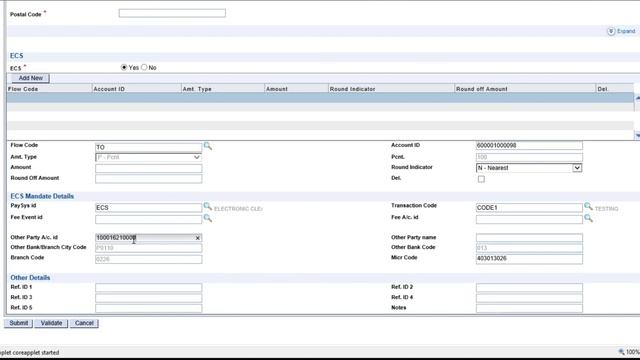Open Transaction Code lookup search icon
Screen dimensions: 640x360
(588, 206)
